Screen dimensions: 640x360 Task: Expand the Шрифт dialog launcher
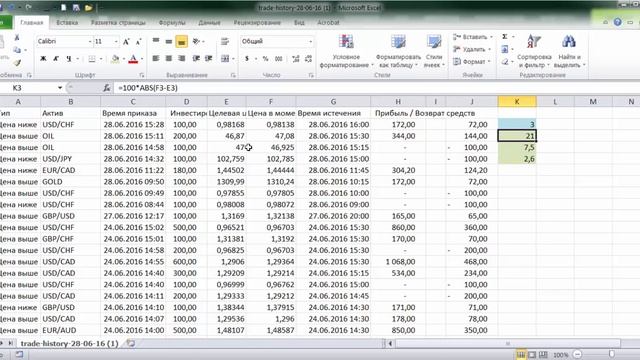tap(142, 75)
